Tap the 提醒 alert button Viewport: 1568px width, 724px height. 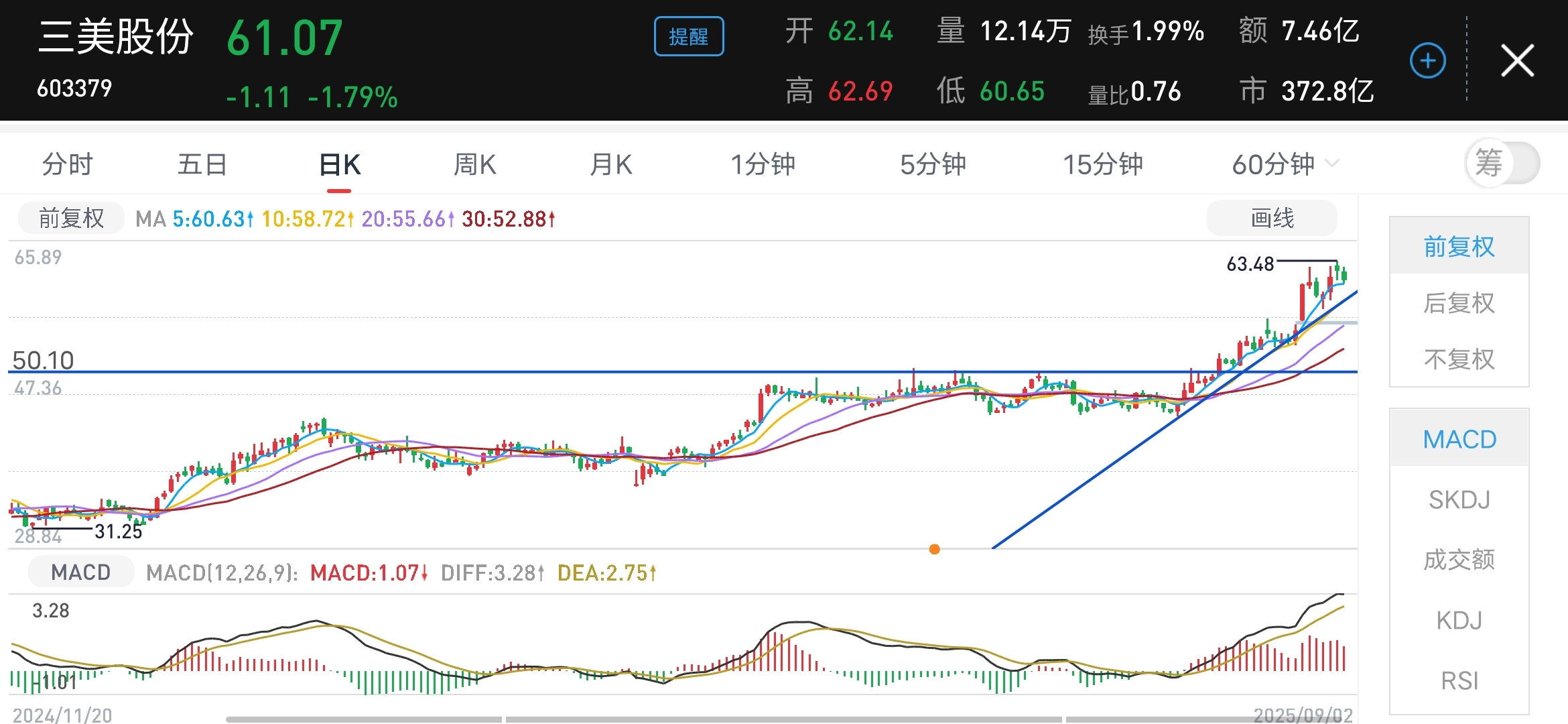click(x=689, y=36)
